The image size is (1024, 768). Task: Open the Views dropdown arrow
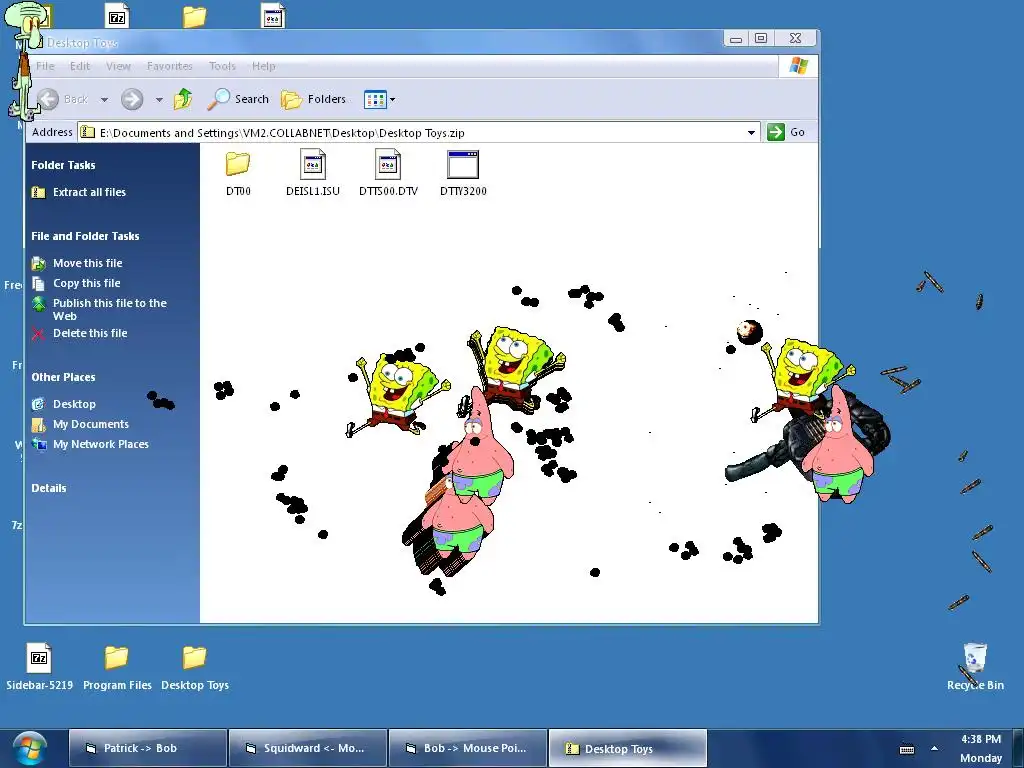(x=392, y=100)
